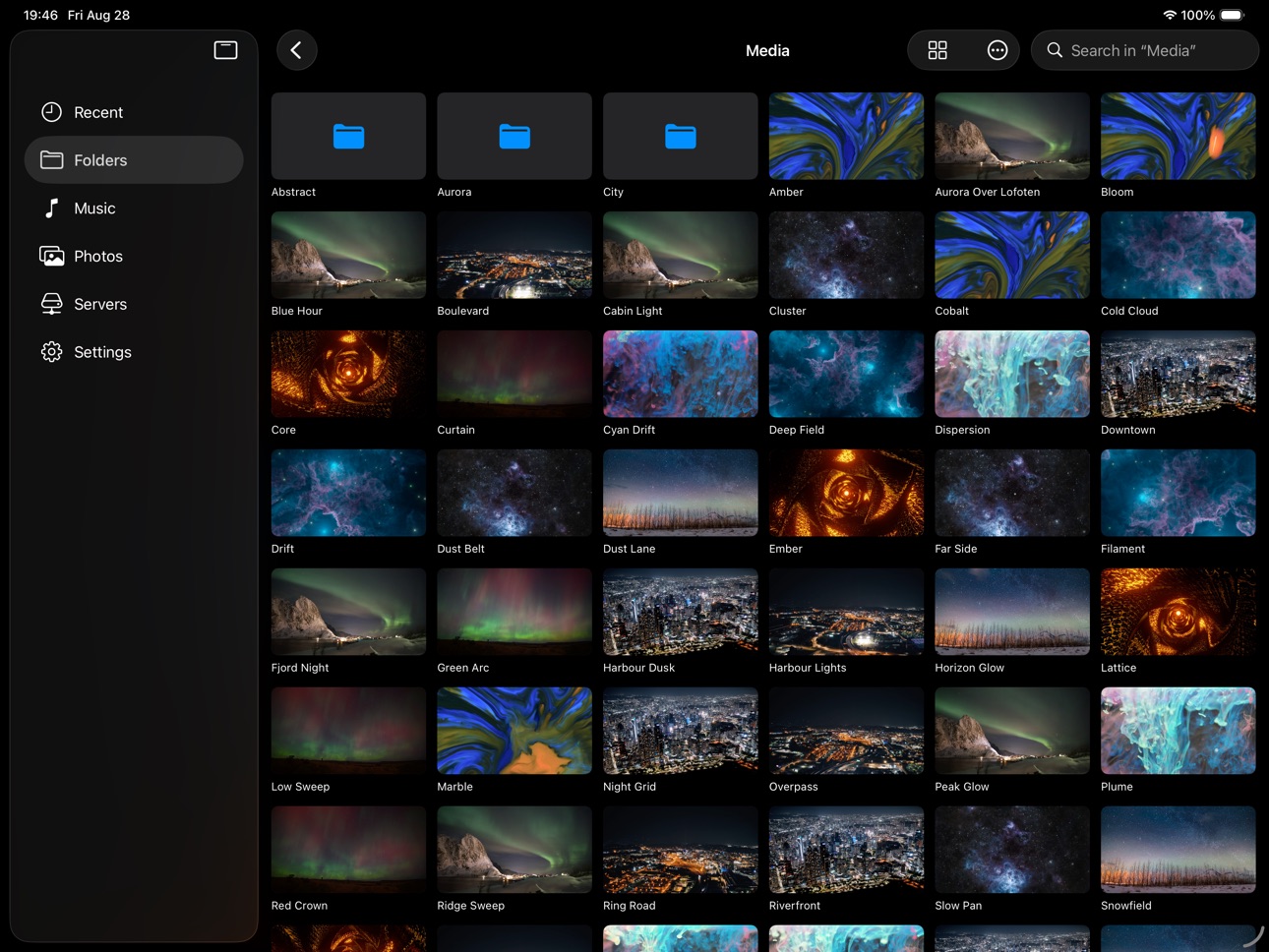Screen dimensions: 1269x952
Task: Select the Green Arc thumbnail
Action: point(514,612)
